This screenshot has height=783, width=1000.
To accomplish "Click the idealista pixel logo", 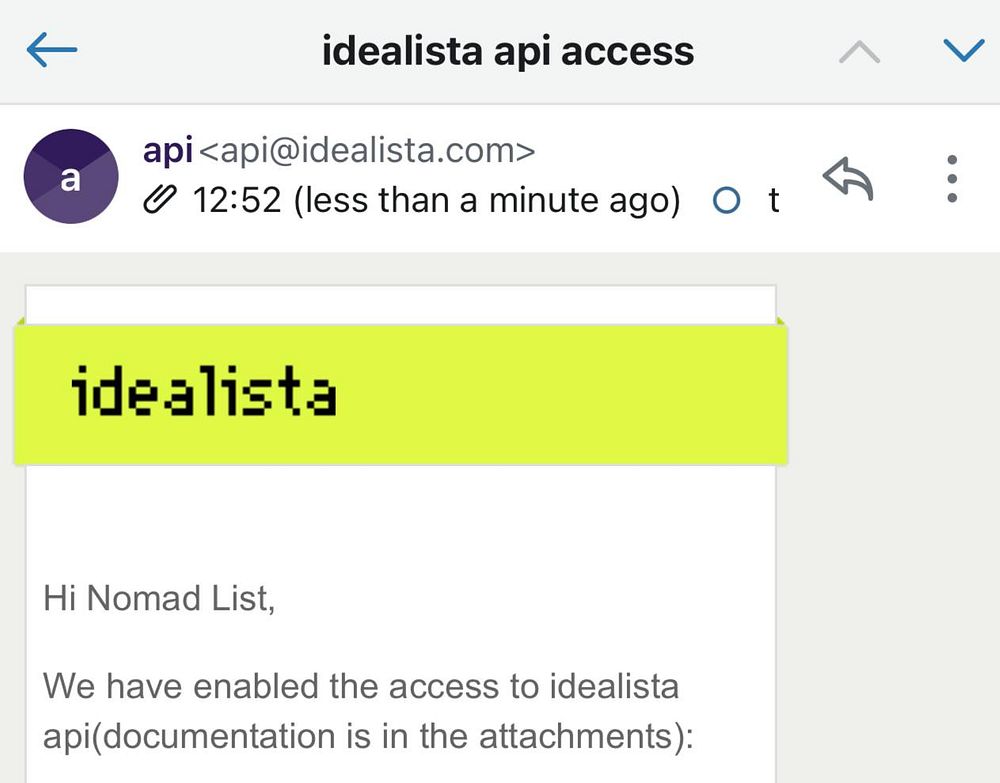I will (x=204, y=392).
